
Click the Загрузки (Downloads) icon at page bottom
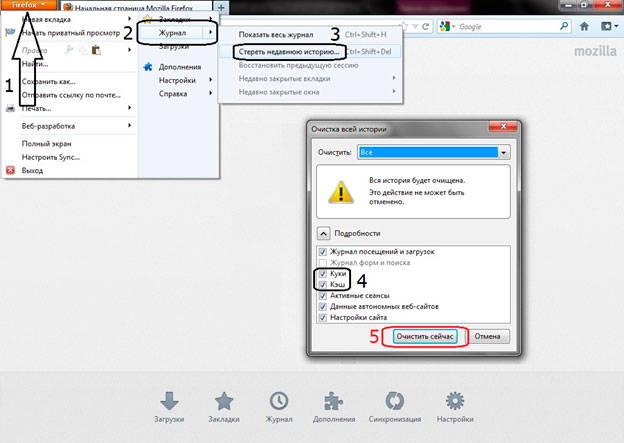(169, 401)
